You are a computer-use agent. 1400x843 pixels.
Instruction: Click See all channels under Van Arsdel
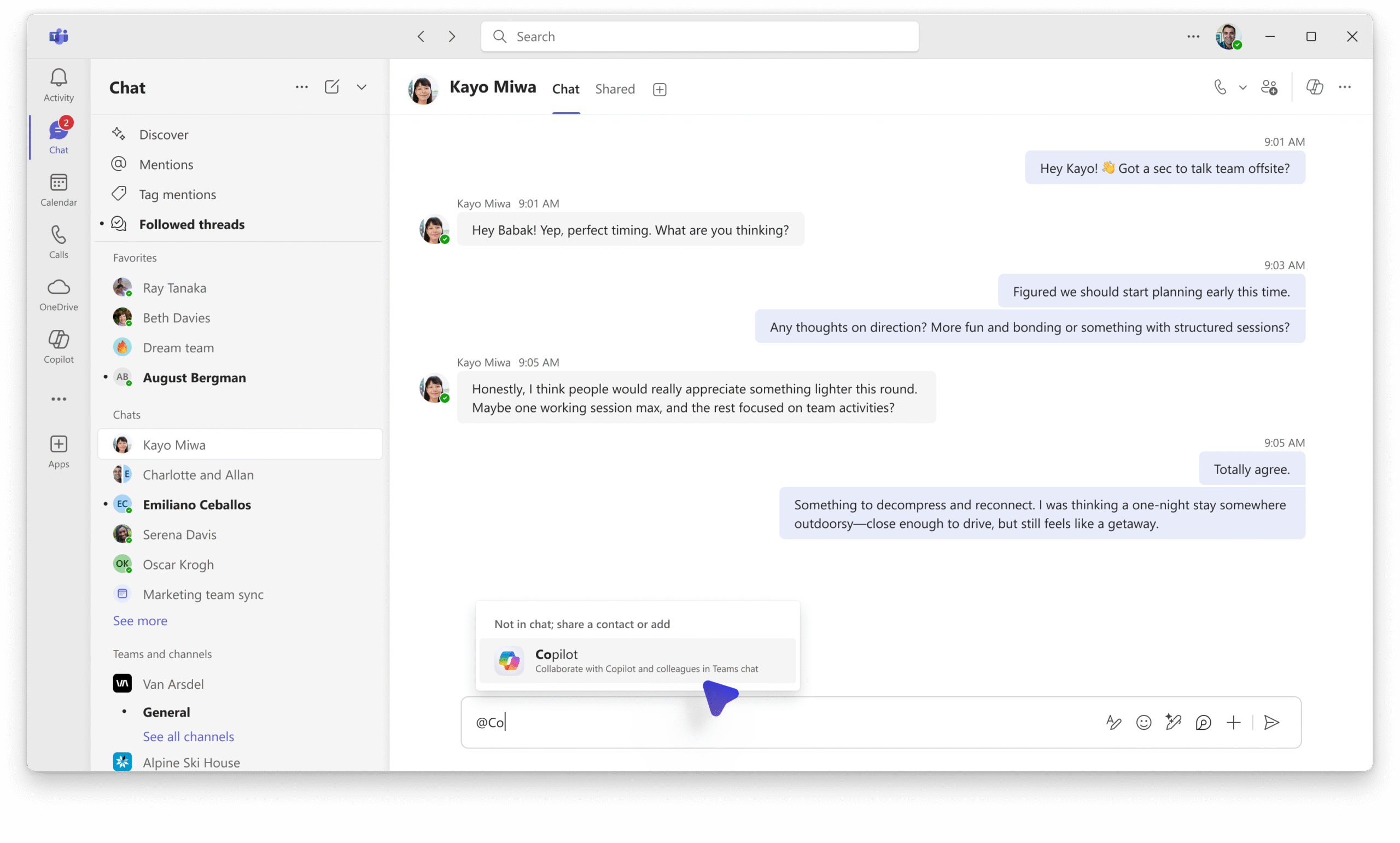point(189,736)
